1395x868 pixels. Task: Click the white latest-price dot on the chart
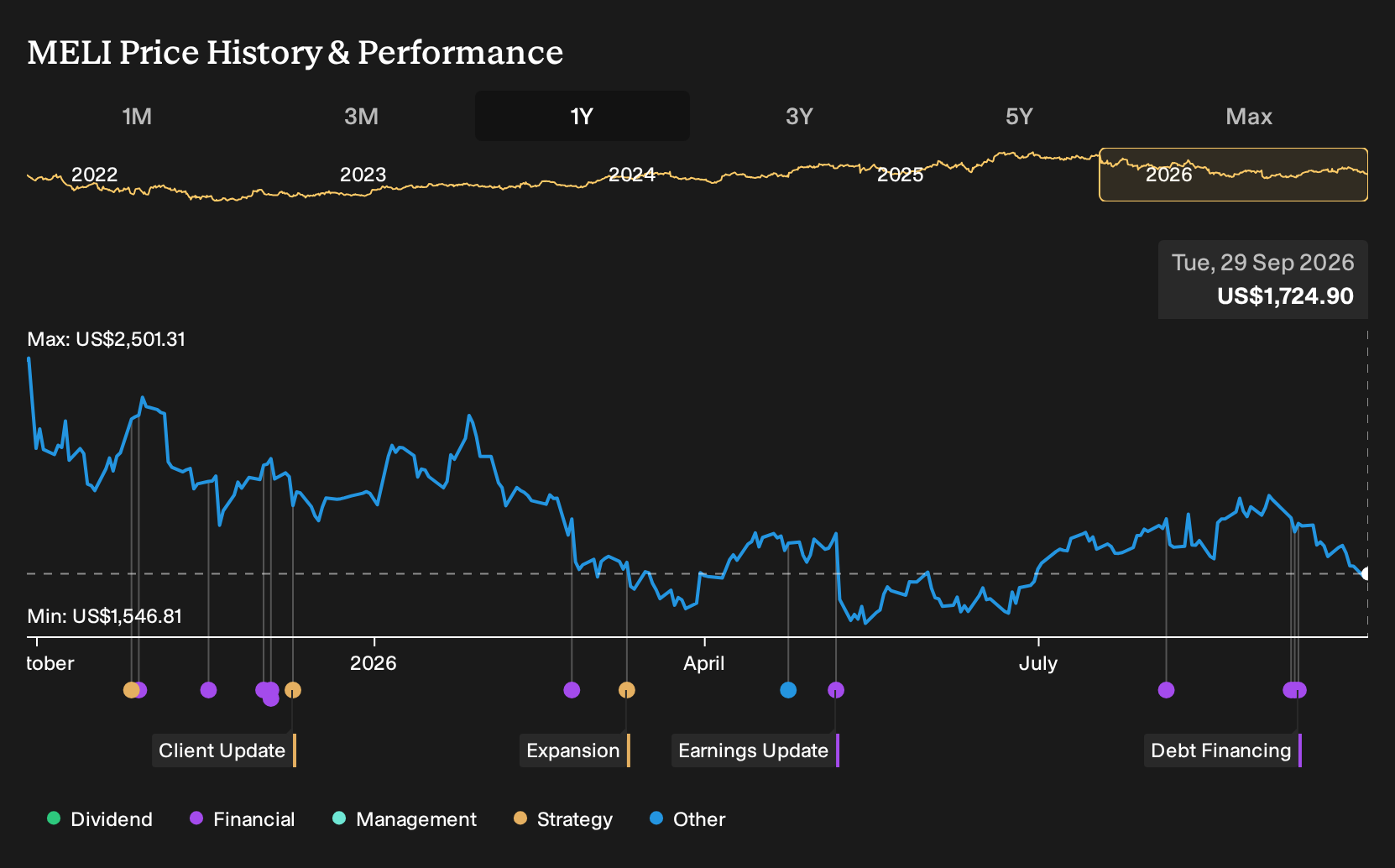point(1366,574)
